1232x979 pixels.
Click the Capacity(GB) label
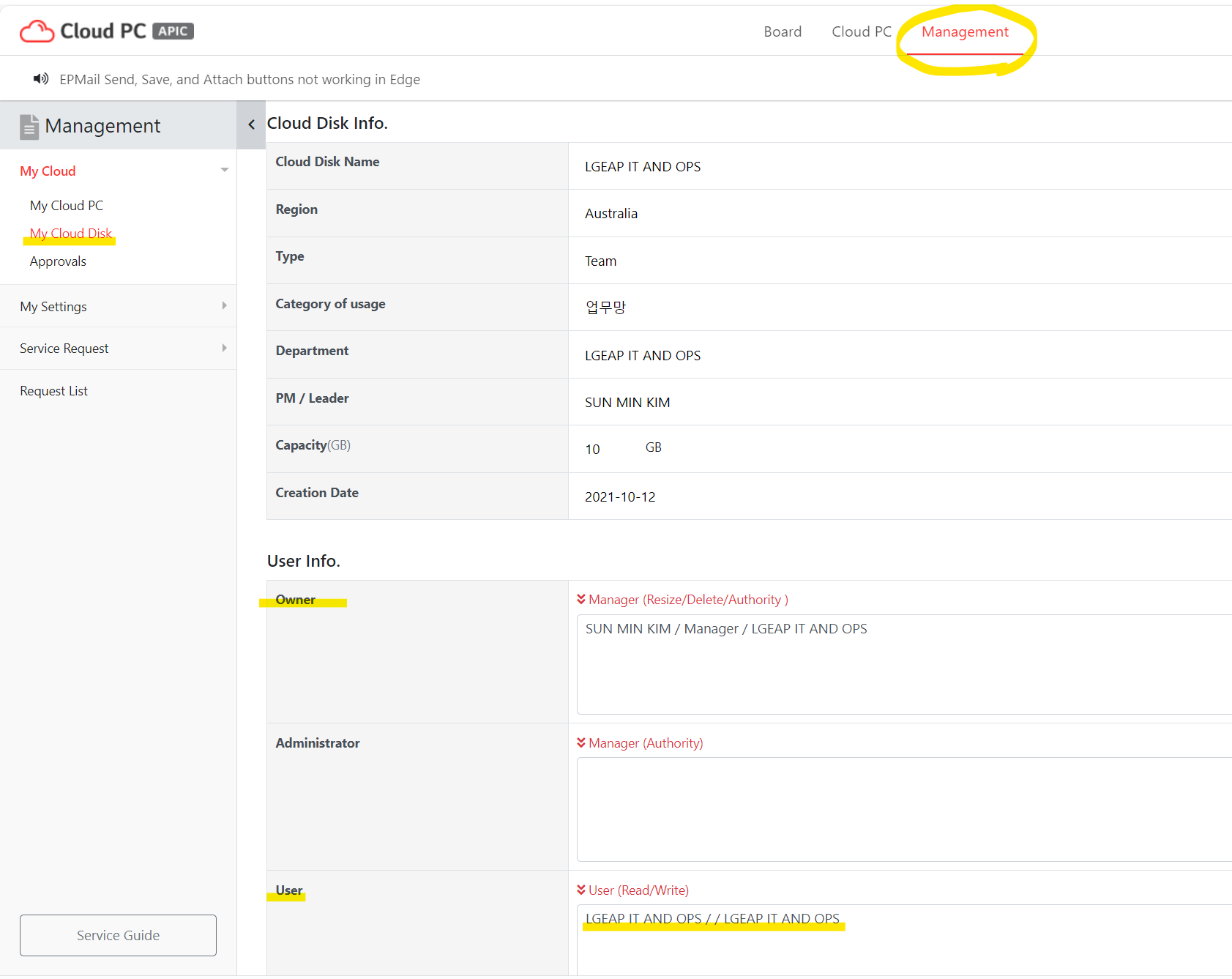tap(313, 445)
